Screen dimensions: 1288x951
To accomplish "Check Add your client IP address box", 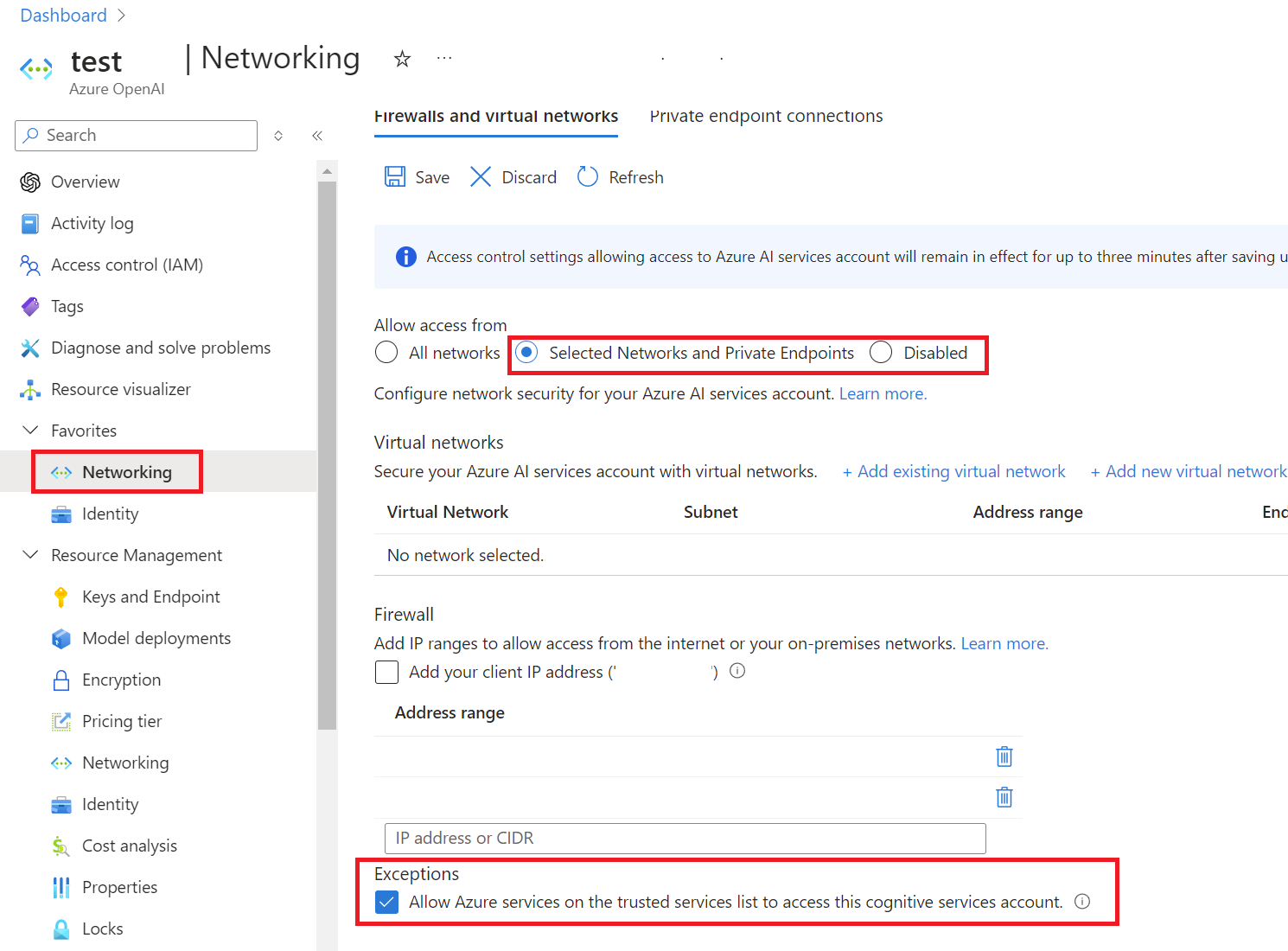I will point(386,672).
